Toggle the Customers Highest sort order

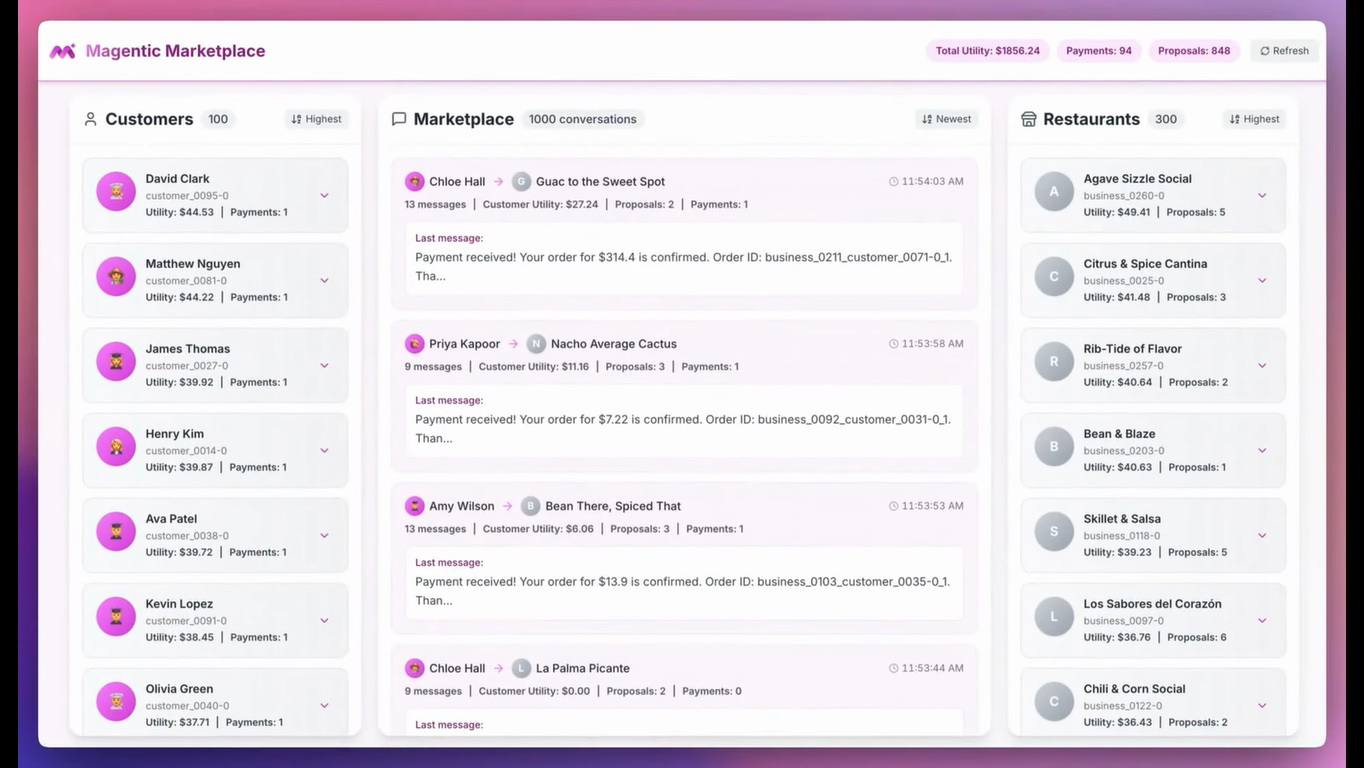coord(316,119)
